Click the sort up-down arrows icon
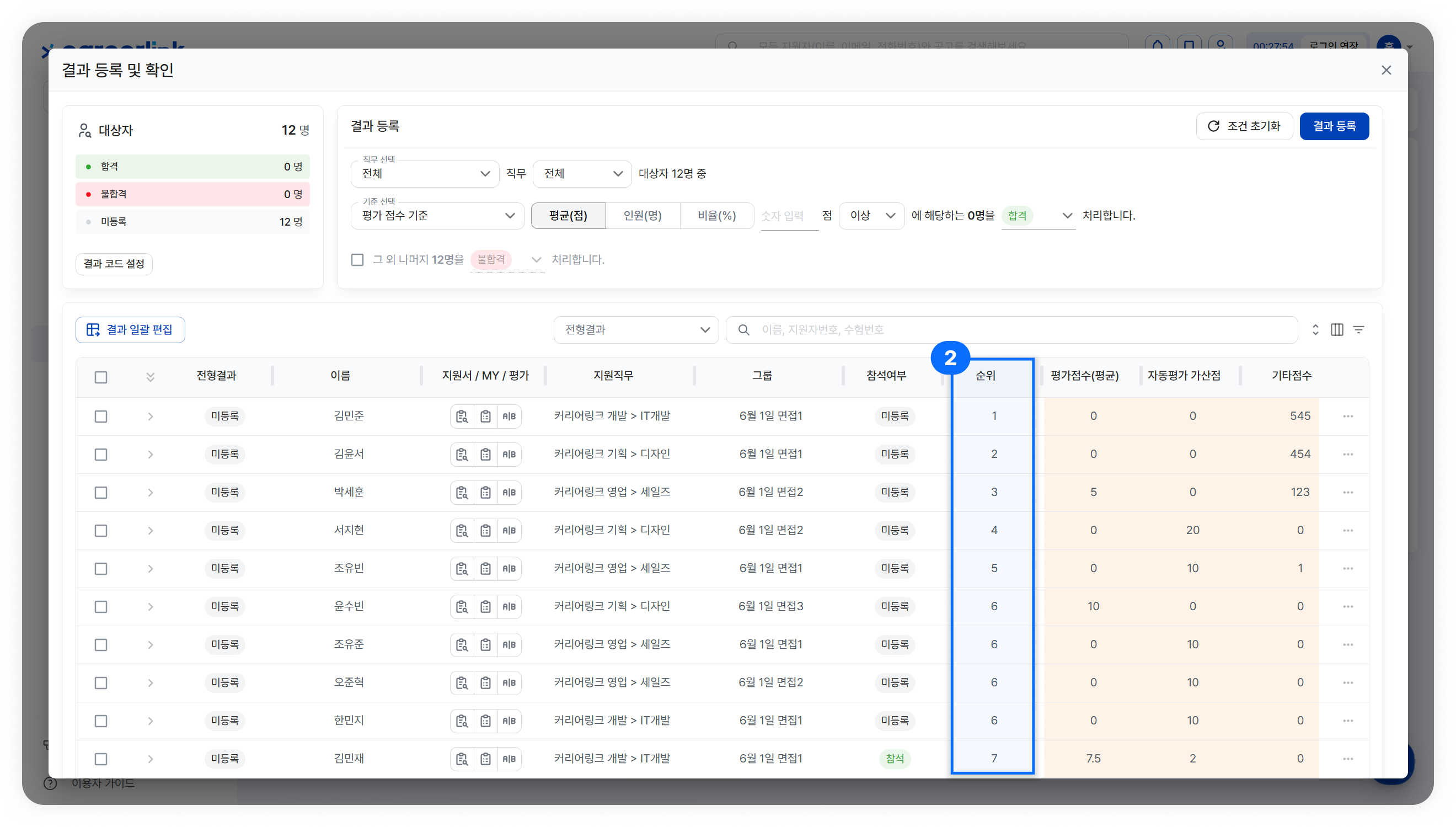Screen dimensions: 1456x827 coord(1315,330)
